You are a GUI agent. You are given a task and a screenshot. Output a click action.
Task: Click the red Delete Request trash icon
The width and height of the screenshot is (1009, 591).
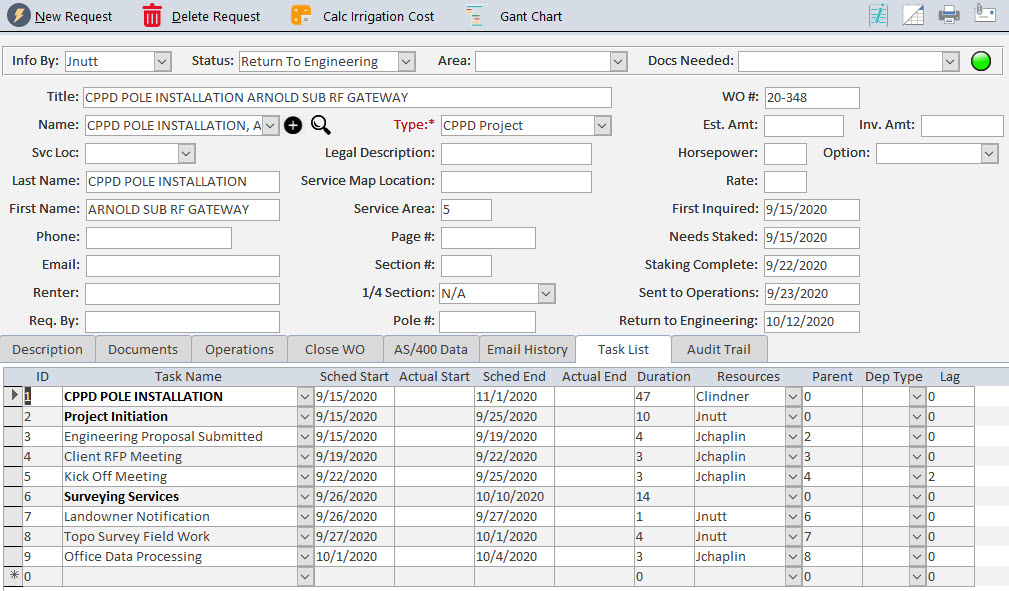pos(152,16)
